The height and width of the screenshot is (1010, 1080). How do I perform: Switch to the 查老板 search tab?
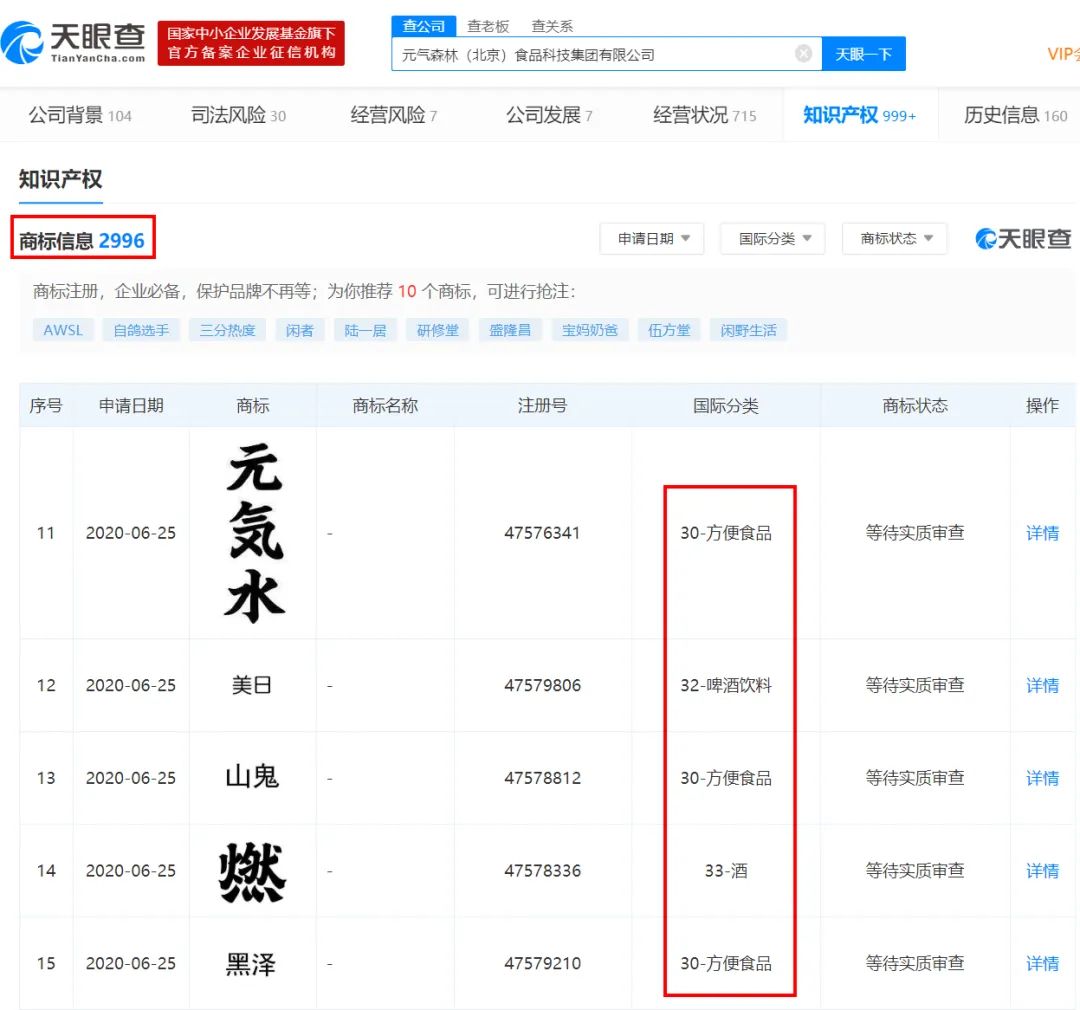coord(488,26)
